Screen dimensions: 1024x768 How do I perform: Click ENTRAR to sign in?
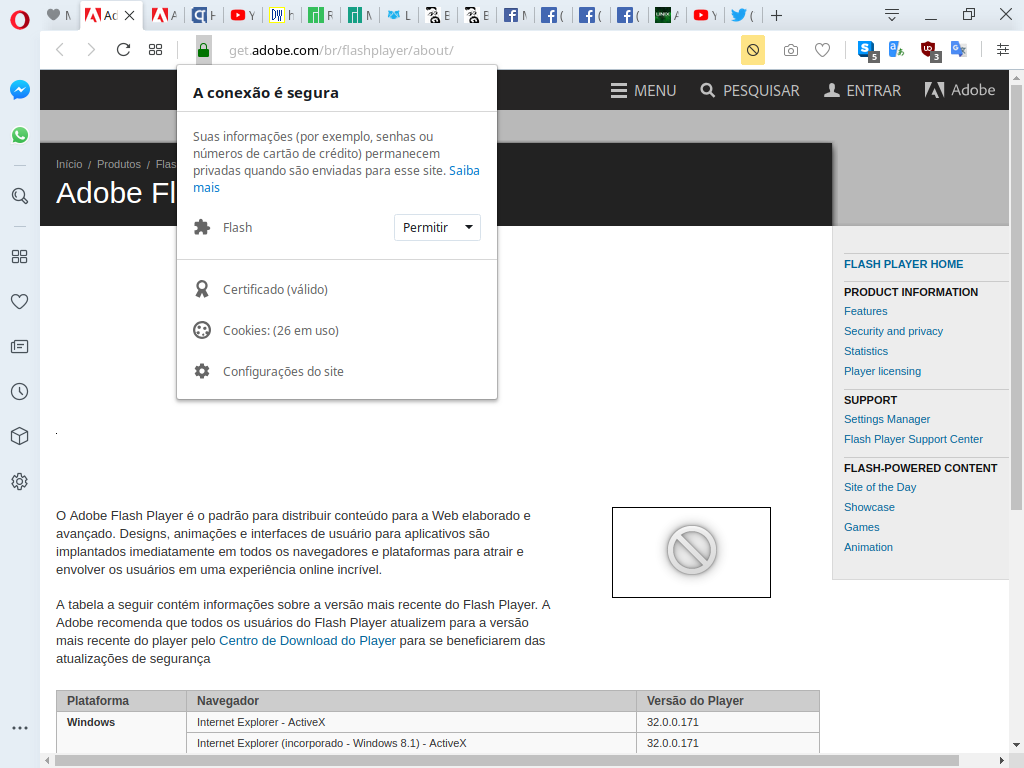click(862, 91)
